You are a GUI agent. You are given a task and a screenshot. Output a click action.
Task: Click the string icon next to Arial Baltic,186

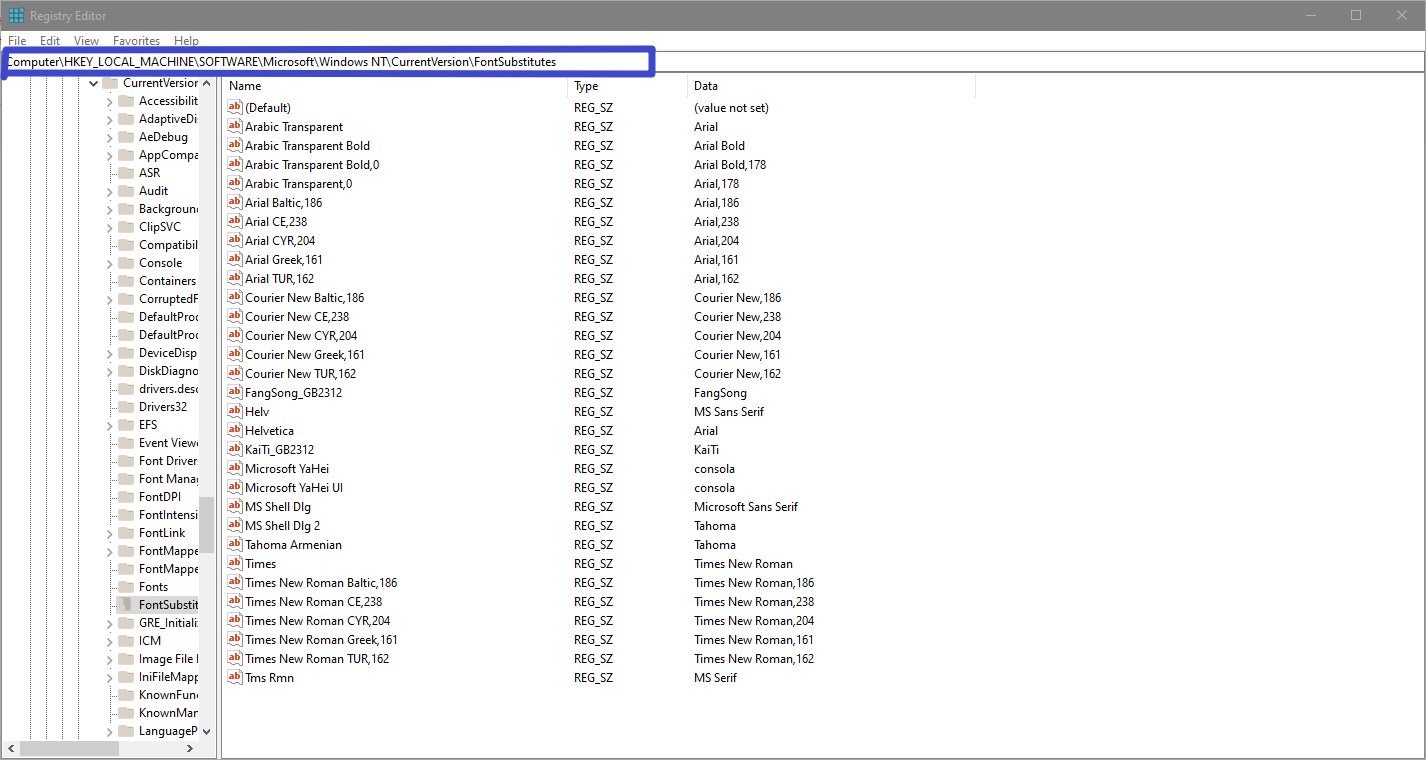[235, 202]
